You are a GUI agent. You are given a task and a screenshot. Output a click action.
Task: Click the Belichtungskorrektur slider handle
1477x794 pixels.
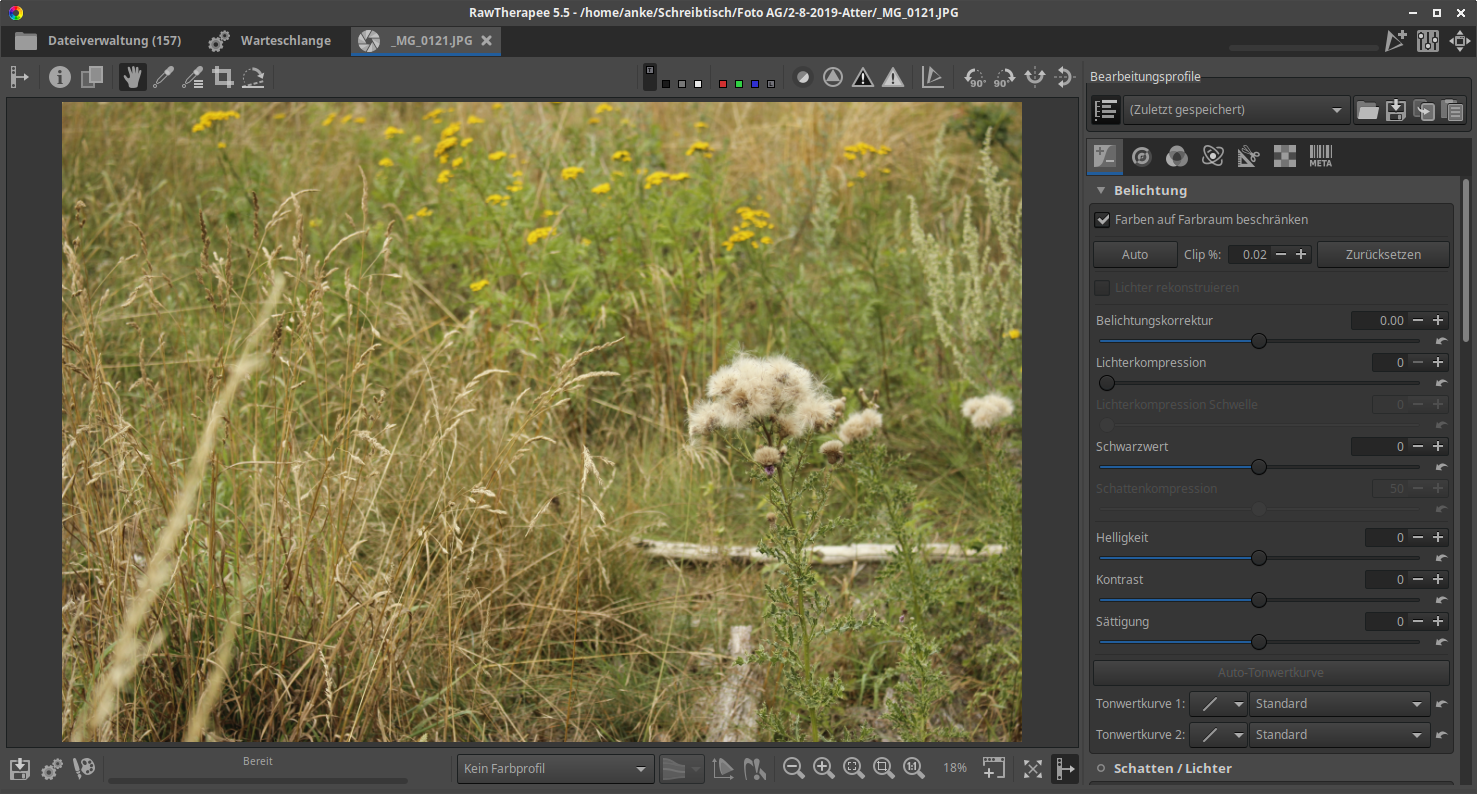tap(1259, 341)
